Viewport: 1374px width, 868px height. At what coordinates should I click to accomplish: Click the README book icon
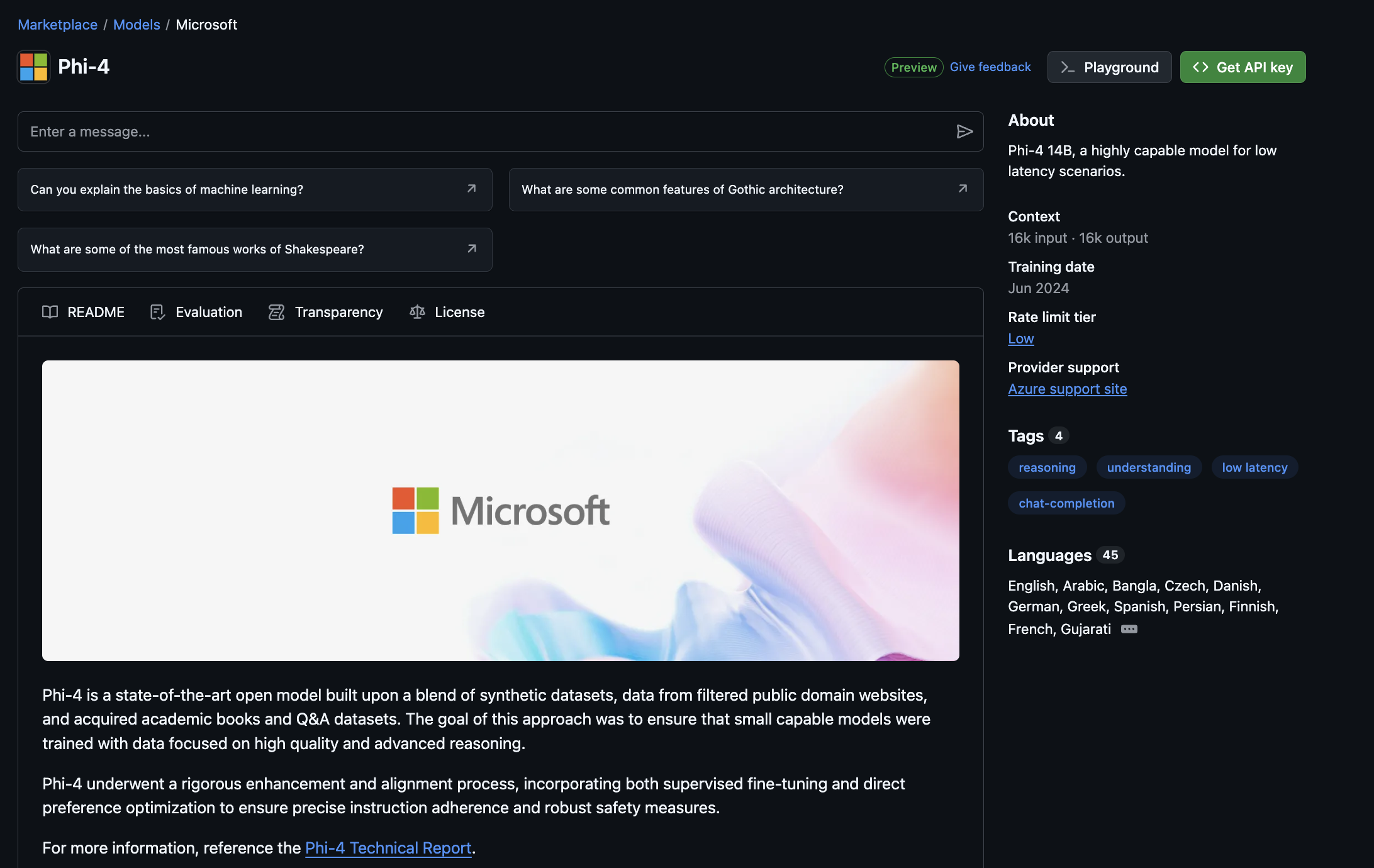tap(50, 312)
